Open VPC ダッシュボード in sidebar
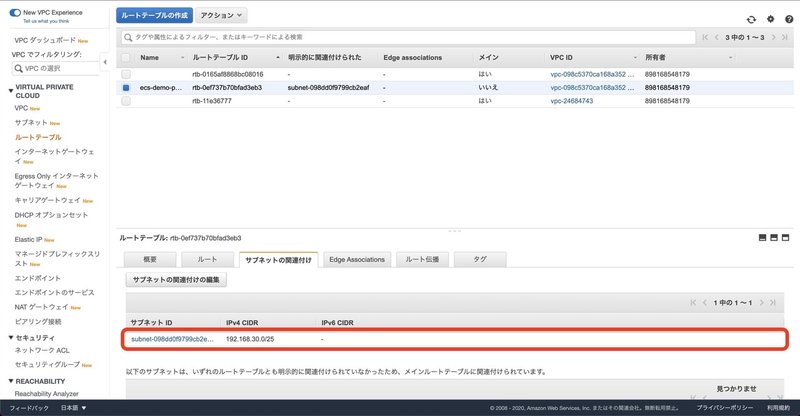Screen dimensions: 800x416 tap(45, 40)
